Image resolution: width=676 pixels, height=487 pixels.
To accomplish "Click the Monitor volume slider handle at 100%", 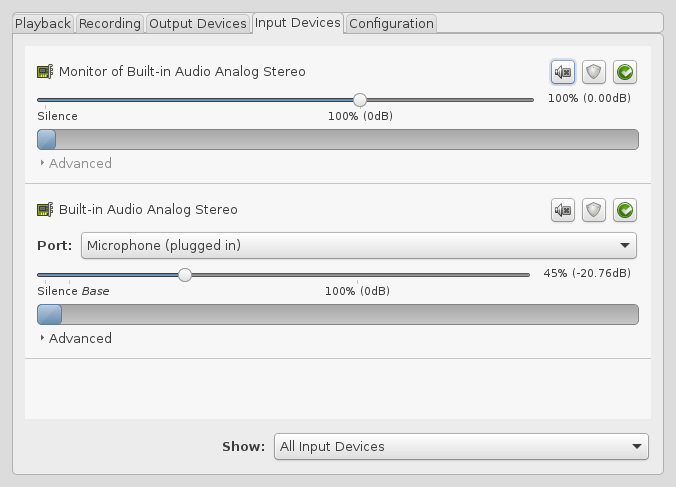I will click(360, 100).
